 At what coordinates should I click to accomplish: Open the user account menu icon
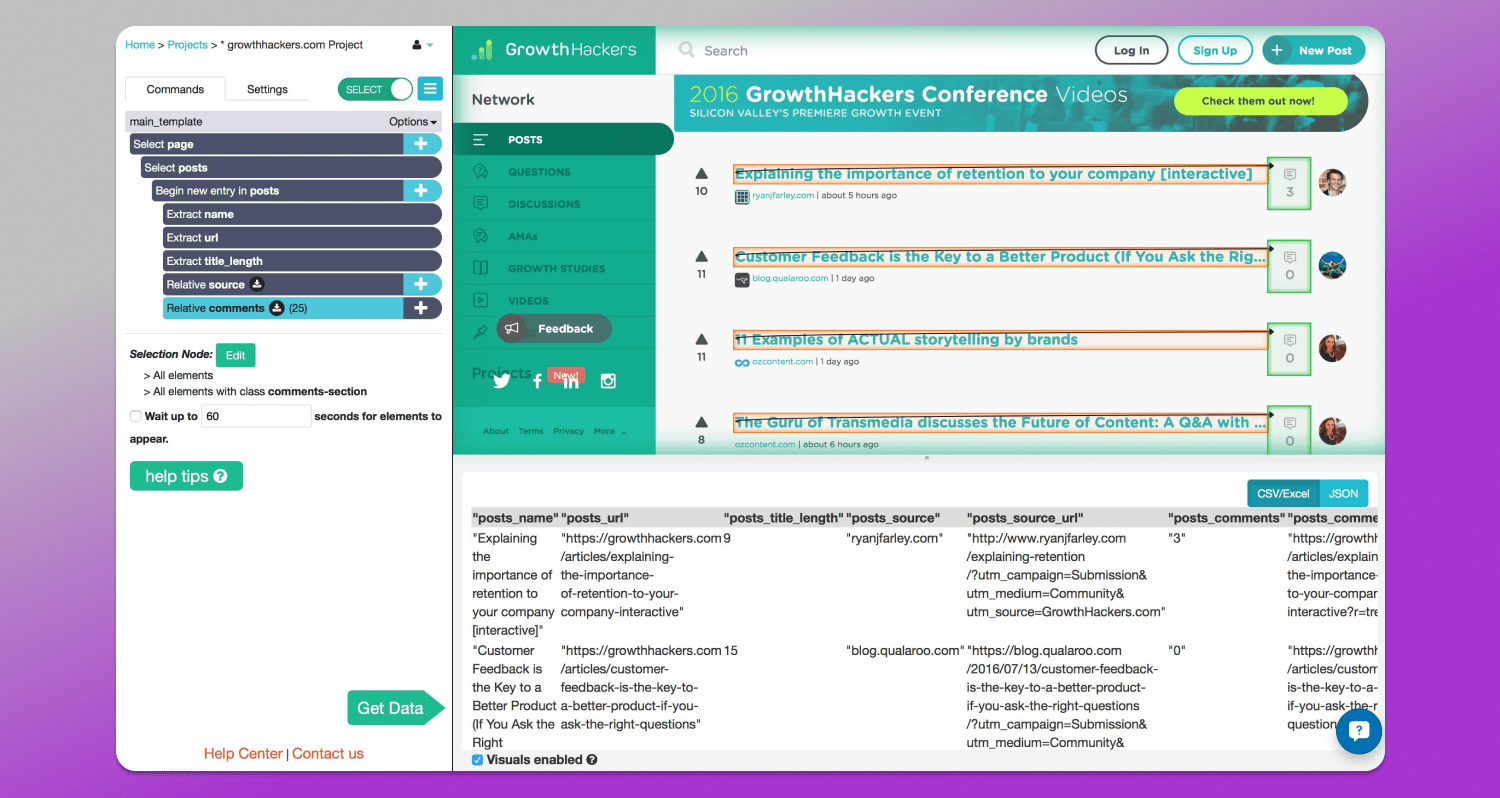[x=422, y=45]
